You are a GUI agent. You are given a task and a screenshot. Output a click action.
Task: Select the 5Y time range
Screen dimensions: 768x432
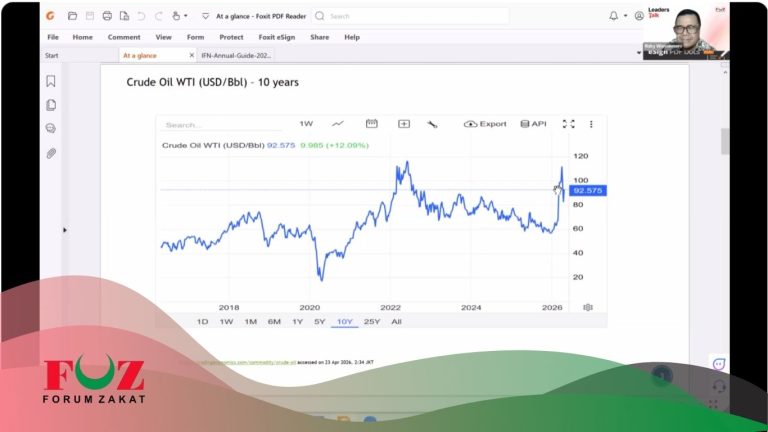click(x=320, y=322)
